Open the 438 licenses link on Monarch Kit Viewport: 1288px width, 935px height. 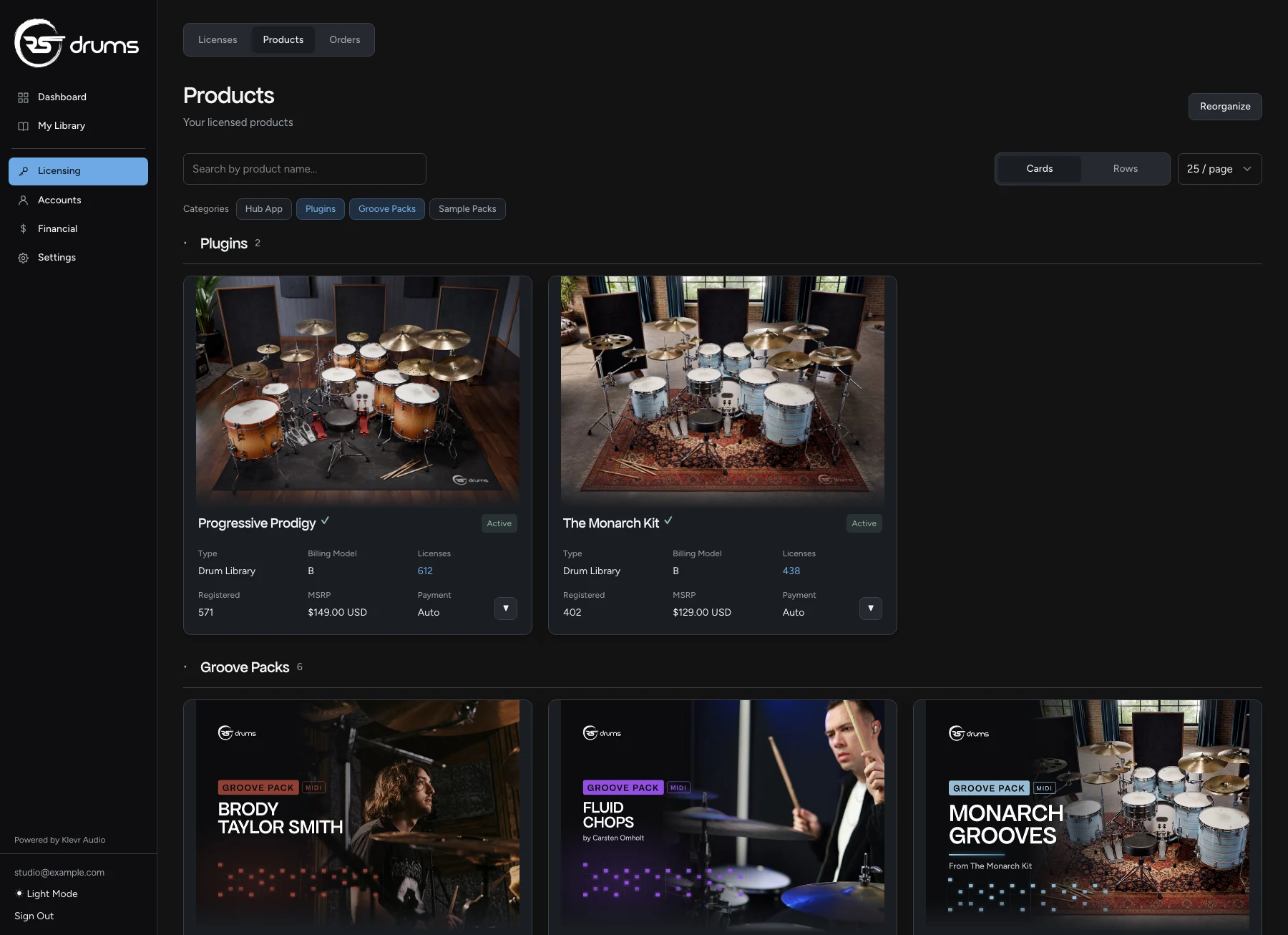click(791, 571)
